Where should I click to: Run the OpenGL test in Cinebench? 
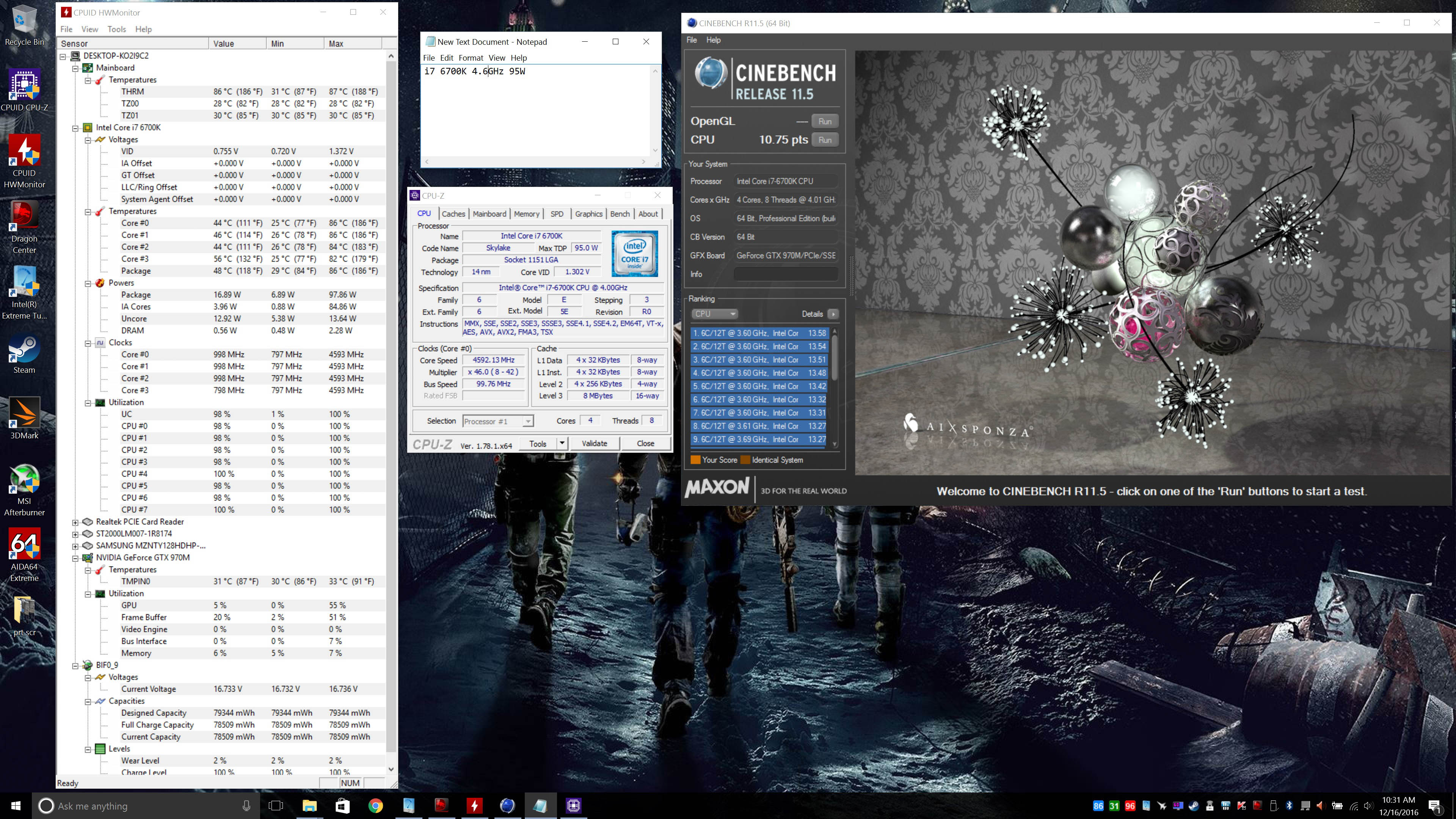tap(825, 121)
